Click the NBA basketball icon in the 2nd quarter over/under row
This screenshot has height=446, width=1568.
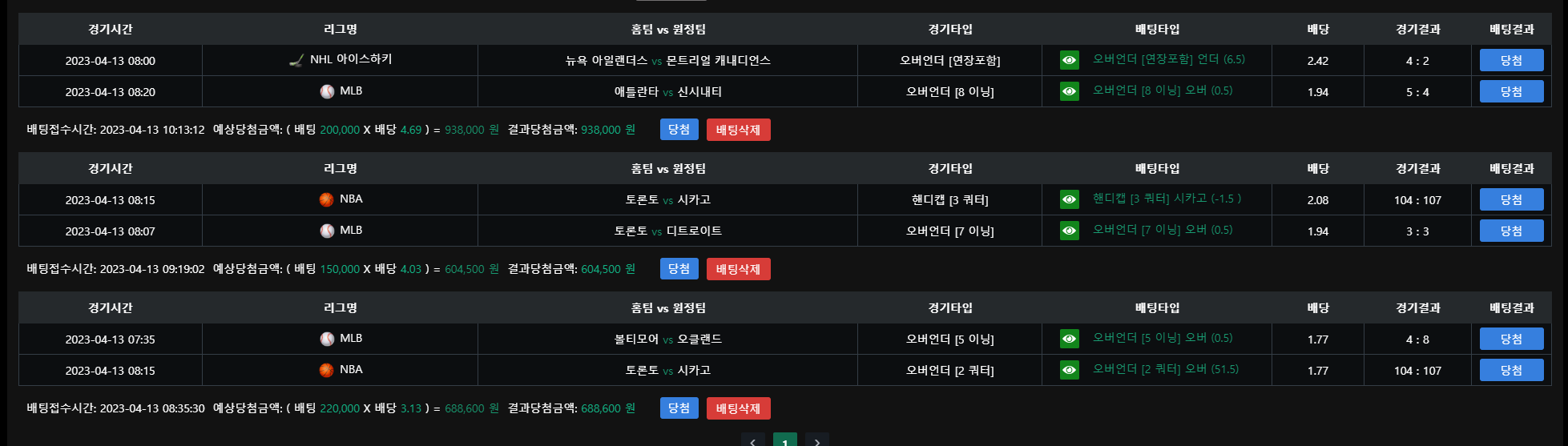coord(326,370)
